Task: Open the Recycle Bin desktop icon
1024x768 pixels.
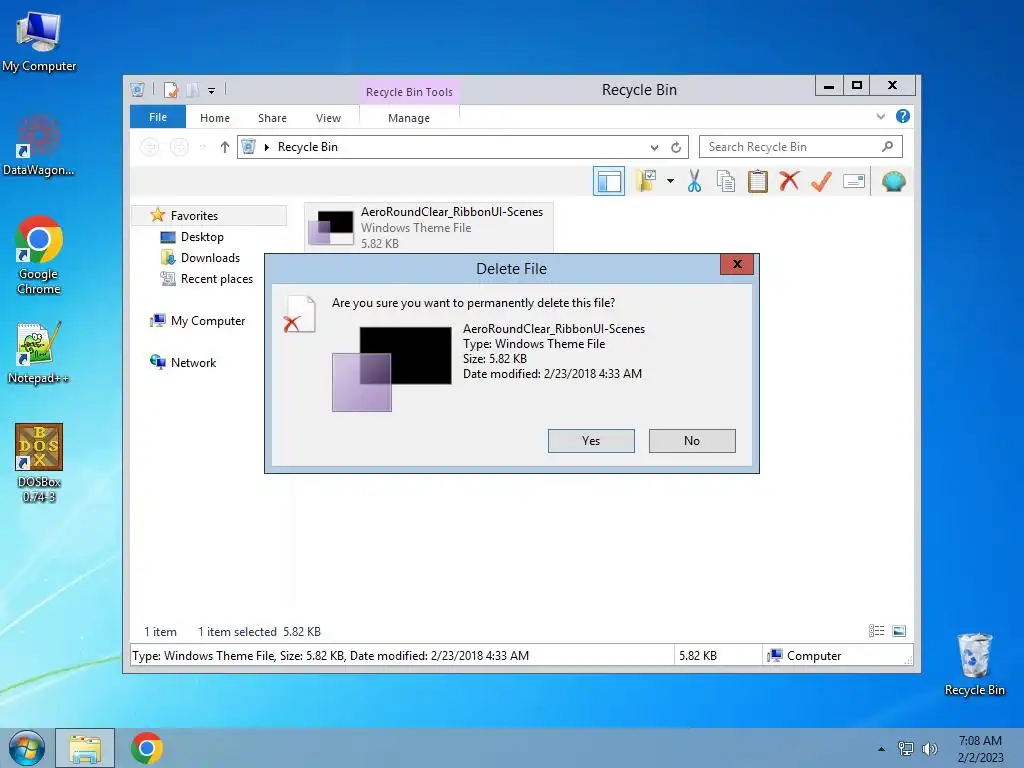Action: pyautogui.click(x=974, y=665)
